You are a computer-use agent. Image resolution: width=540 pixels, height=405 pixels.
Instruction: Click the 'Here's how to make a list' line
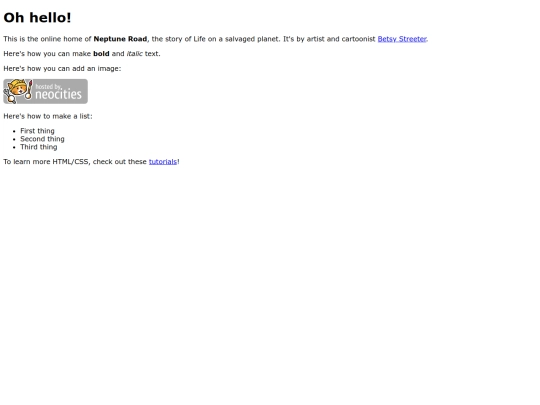click(48, 116)
